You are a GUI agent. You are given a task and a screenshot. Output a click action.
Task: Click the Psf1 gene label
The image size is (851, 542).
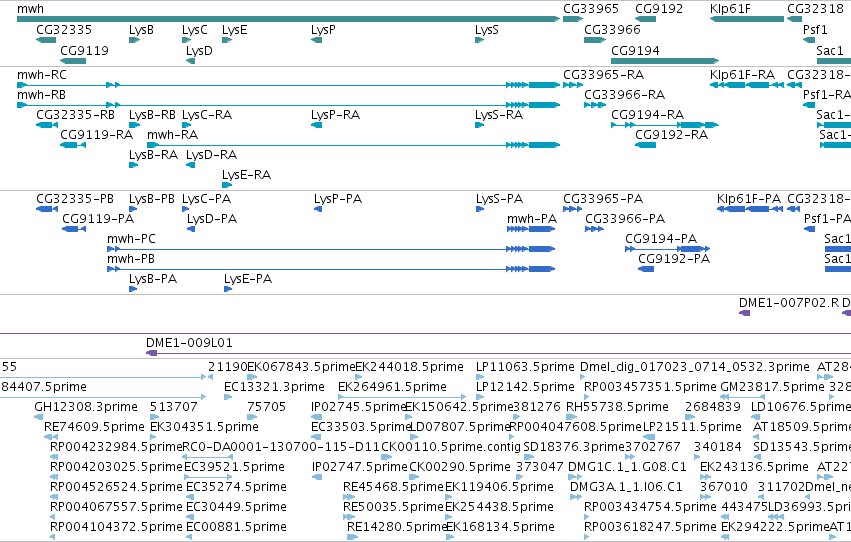pyautogui.click(x=815, y=29)
